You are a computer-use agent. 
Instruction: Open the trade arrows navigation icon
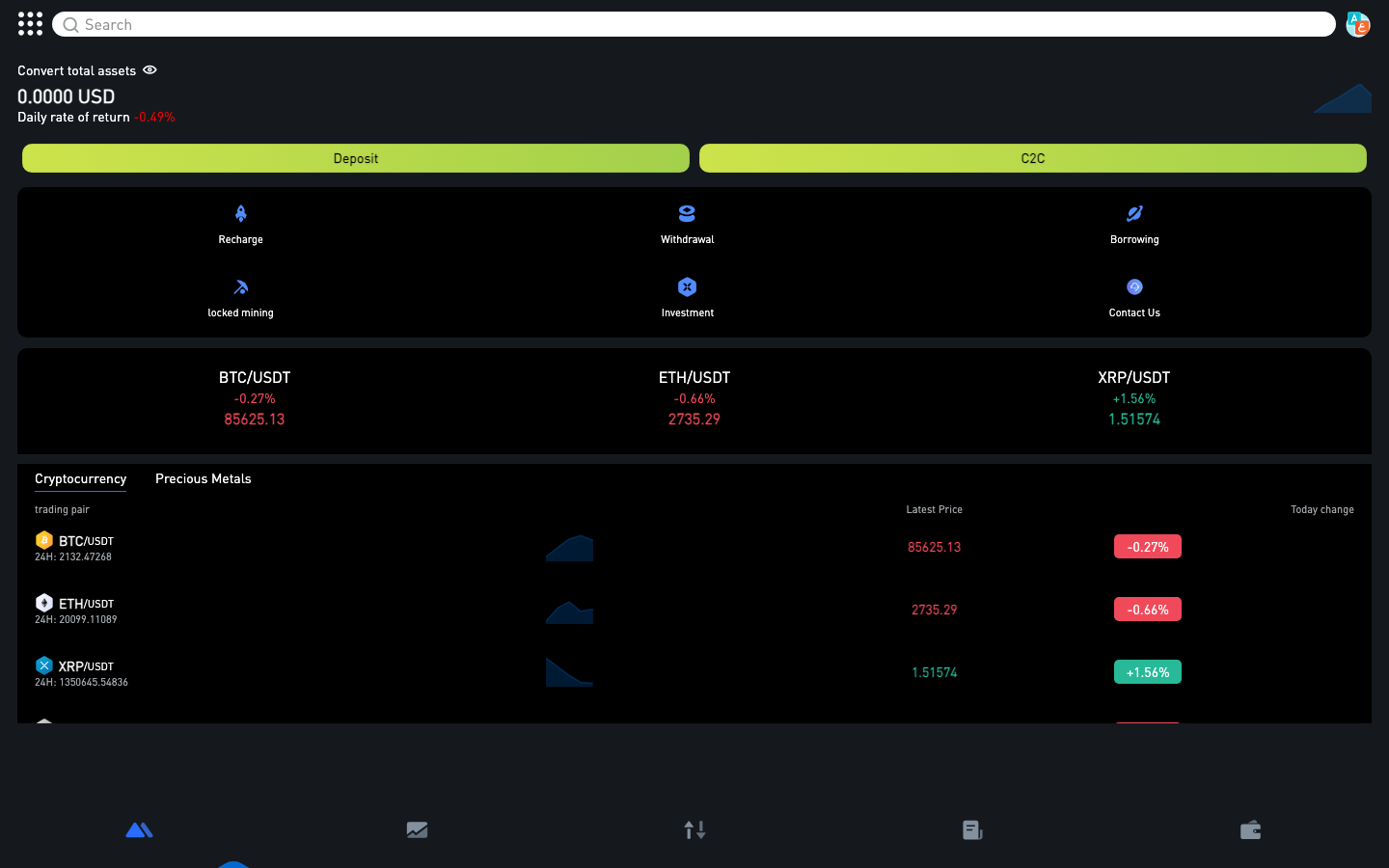(694, 829)
